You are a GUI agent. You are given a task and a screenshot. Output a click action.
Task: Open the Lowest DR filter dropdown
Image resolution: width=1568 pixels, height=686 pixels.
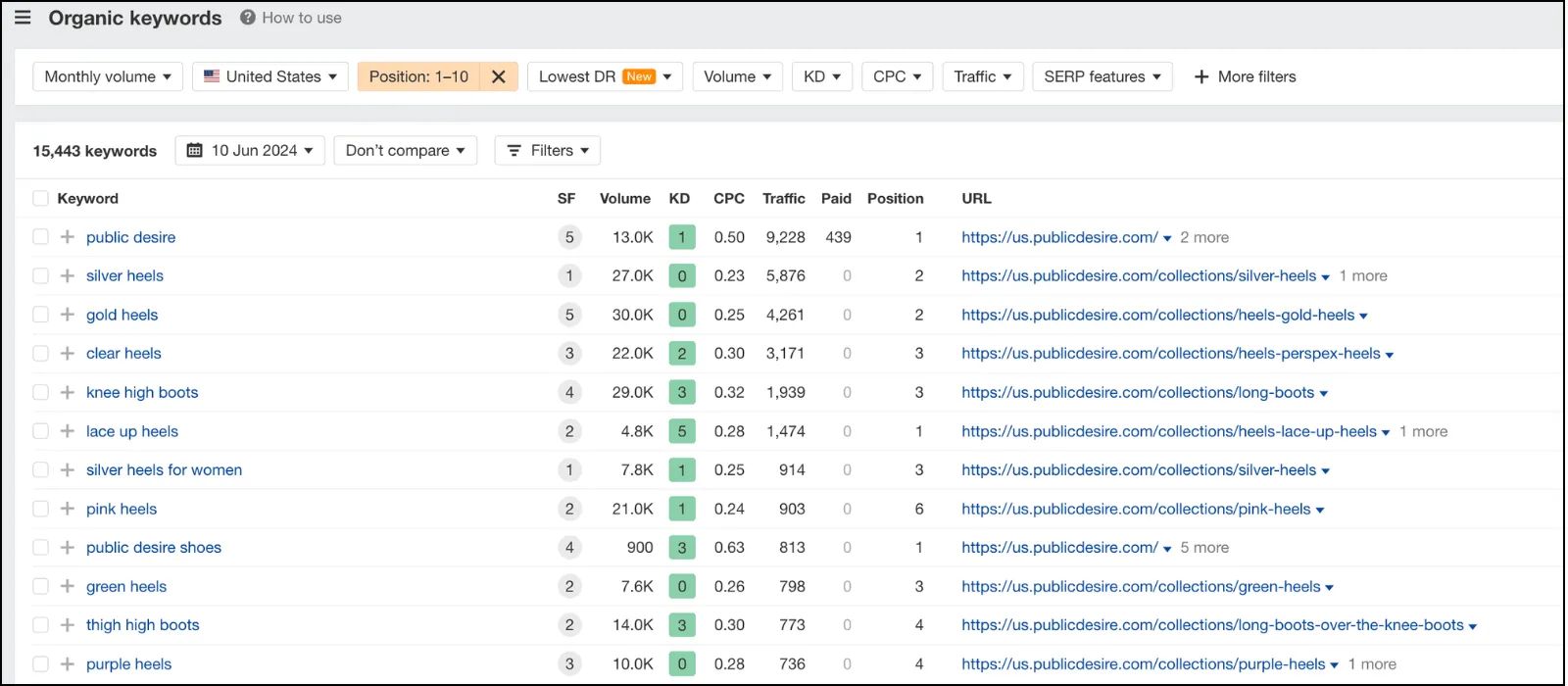coord(605,76)
